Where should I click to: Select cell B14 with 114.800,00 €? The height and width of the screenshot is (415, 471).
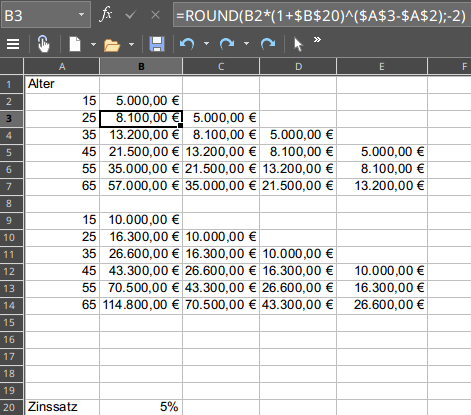point(141,305)
